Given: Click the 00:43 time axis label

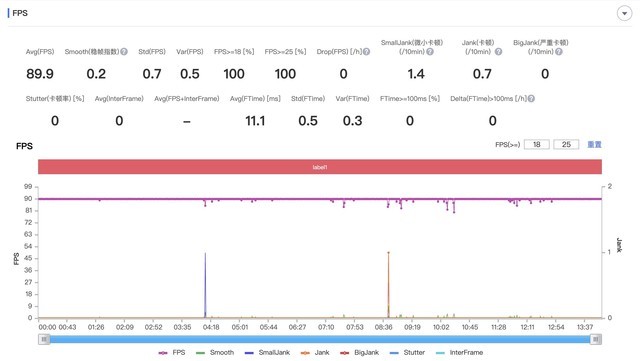Looking at the screenshot, I should (67, 327).
